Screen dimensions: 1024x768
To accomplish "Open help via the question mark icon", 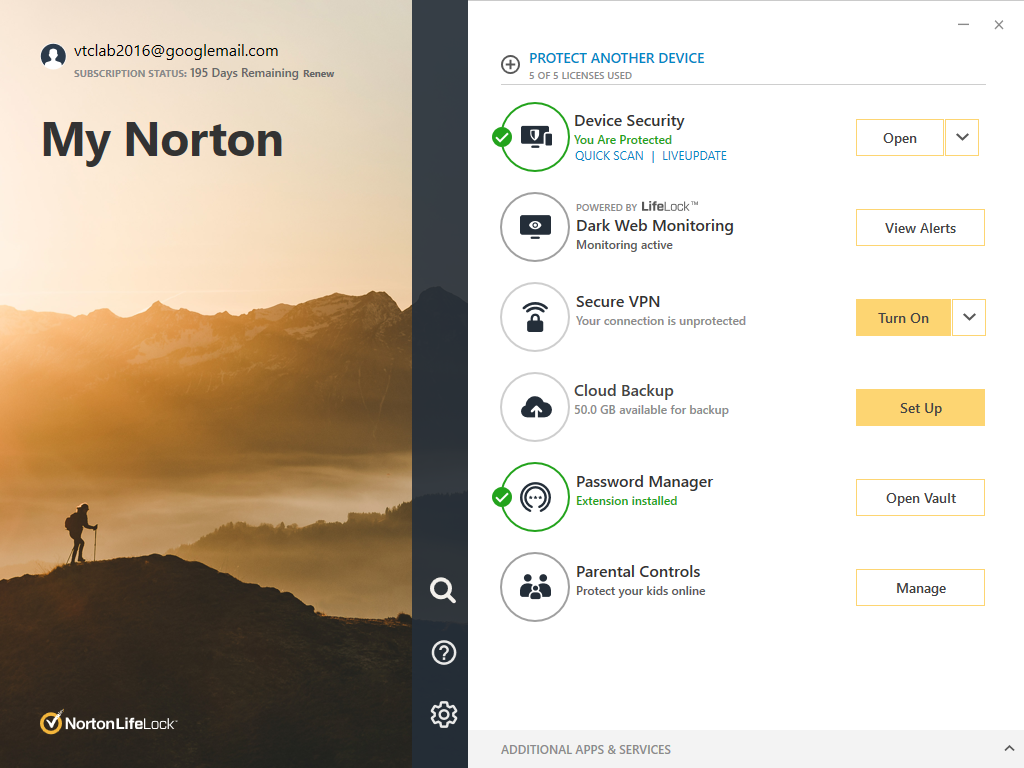I will click(443, 653).
